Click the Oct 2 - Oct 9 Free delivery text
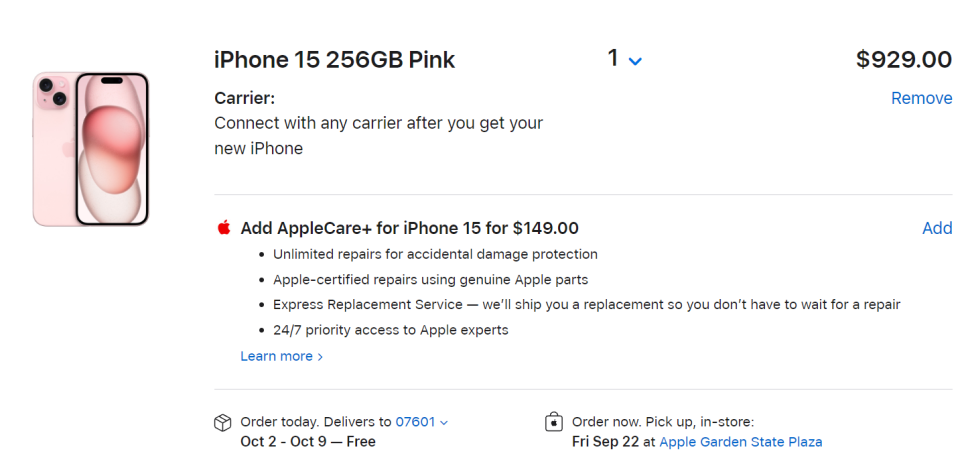The height and width of the screenshot is (472, 966). [308, 442]
